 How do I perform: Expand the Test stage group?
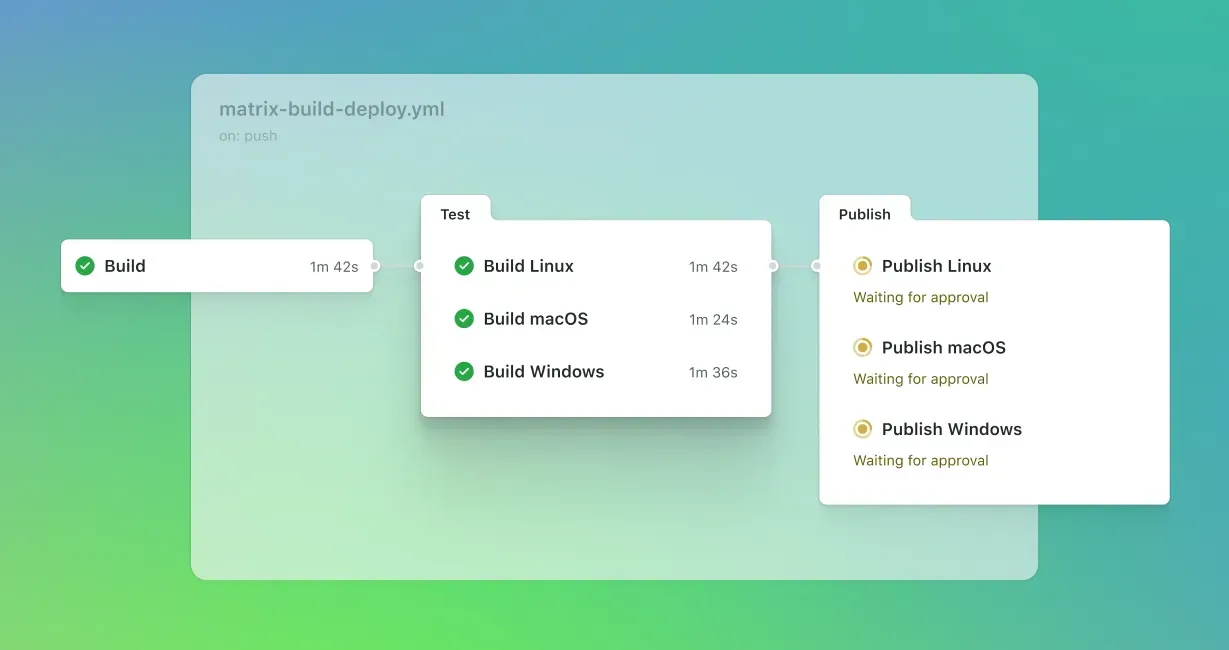(456, 214)
